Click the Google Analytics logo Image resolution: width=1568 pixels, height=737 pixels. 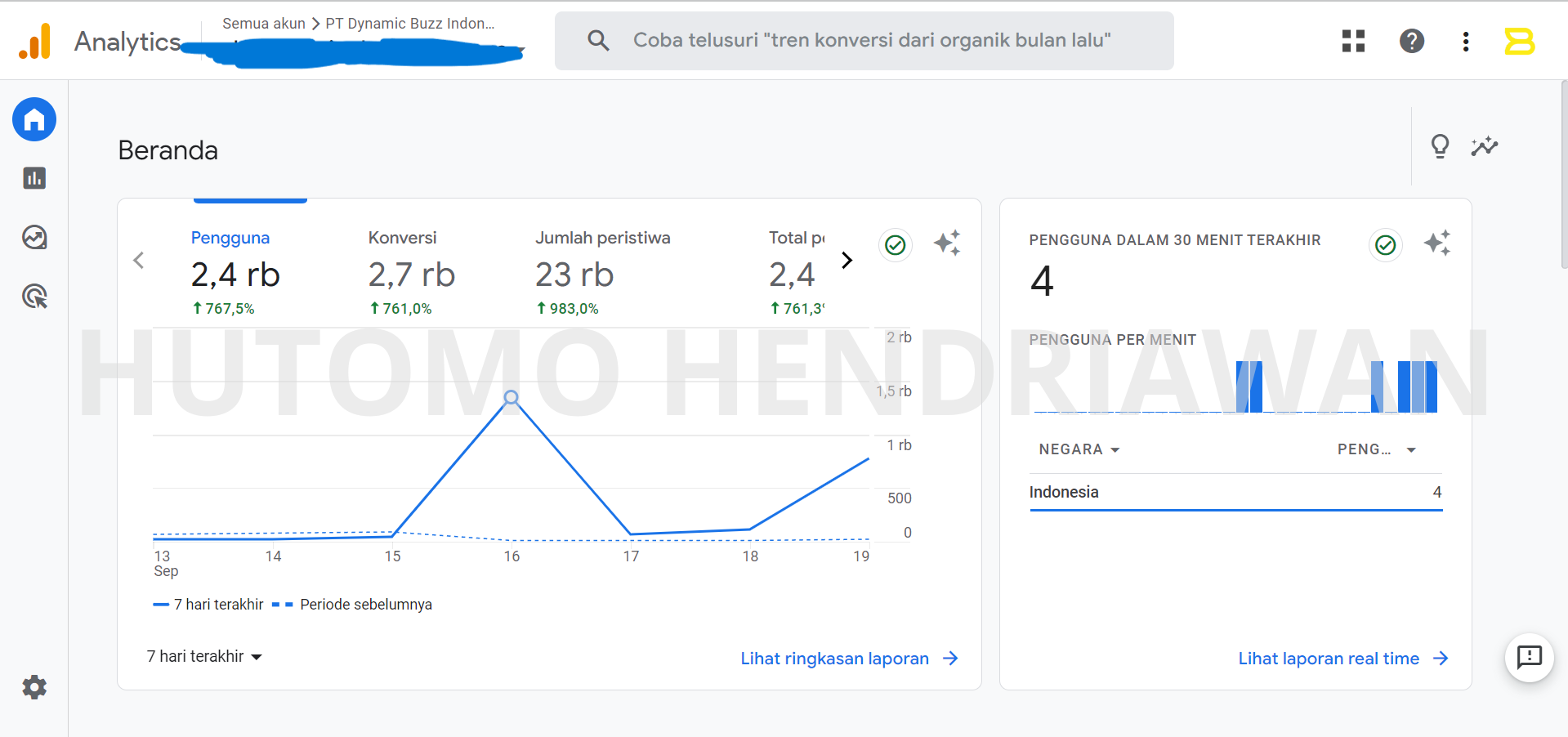click(x=35, y=41)
